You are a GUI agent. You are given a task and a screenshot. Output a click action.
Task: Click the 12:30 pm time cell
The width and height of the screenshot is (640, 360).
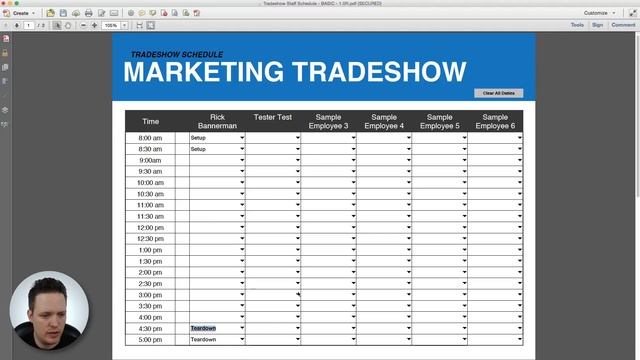click(150, 239)
